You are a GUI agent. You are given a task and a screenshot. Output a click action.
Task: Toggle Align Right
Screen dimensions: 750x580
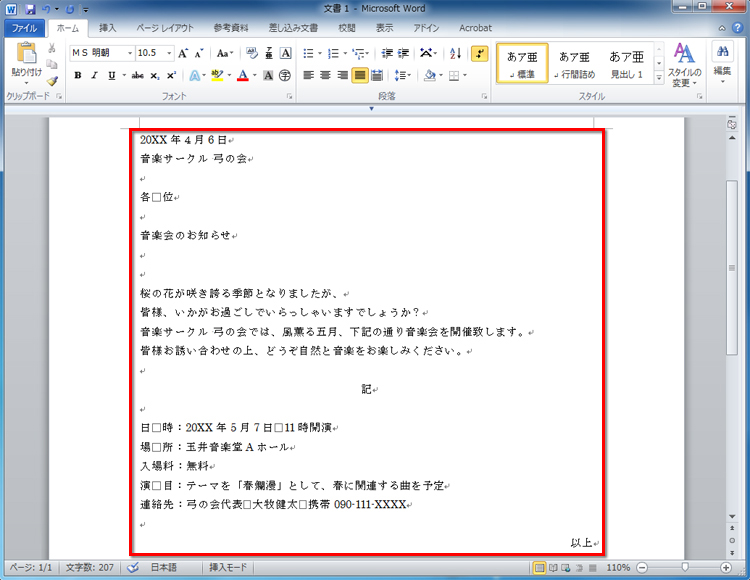[342, 75]
